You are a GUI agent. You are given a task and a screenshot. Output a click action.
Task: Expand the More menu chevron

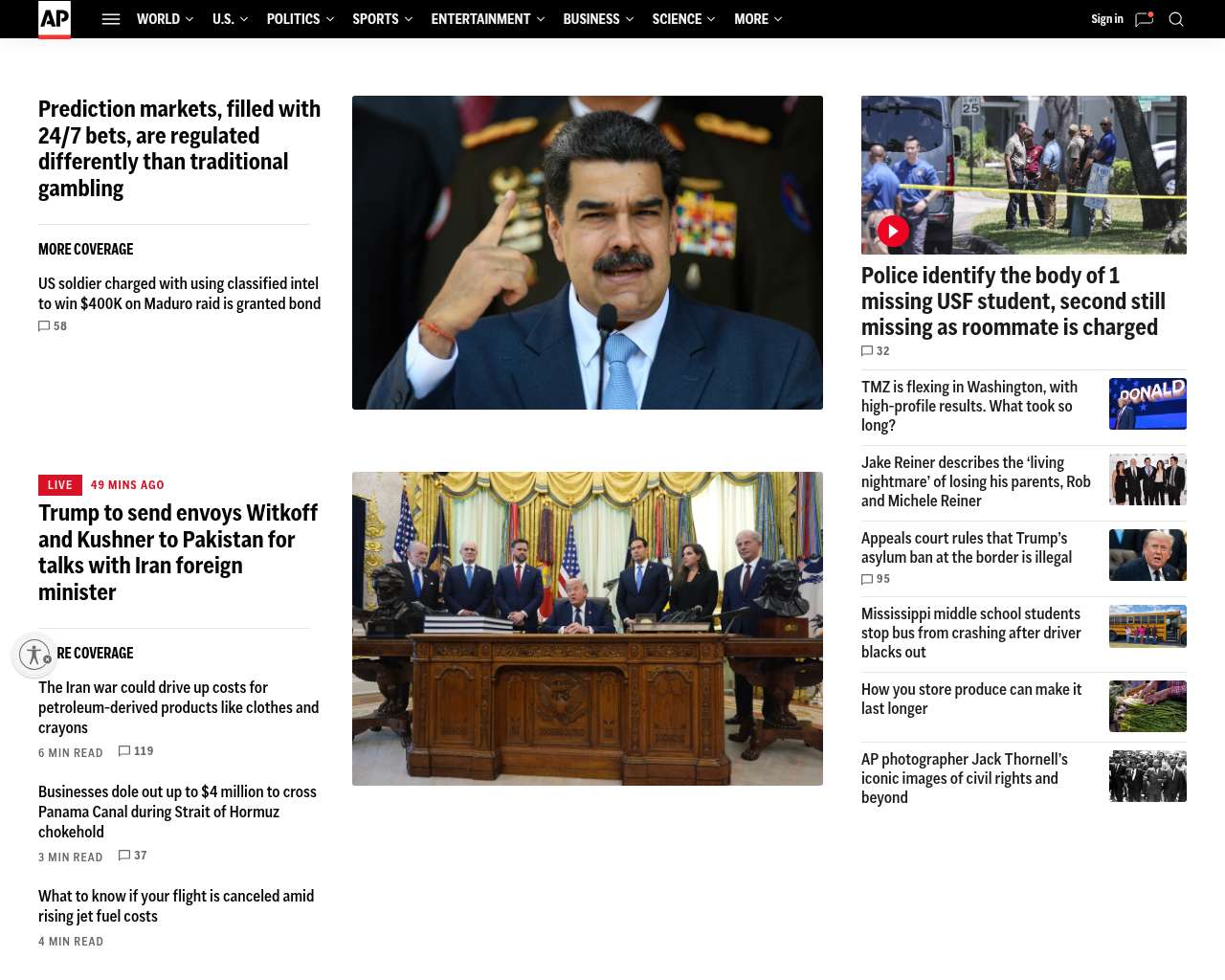[x=777, y=19]
